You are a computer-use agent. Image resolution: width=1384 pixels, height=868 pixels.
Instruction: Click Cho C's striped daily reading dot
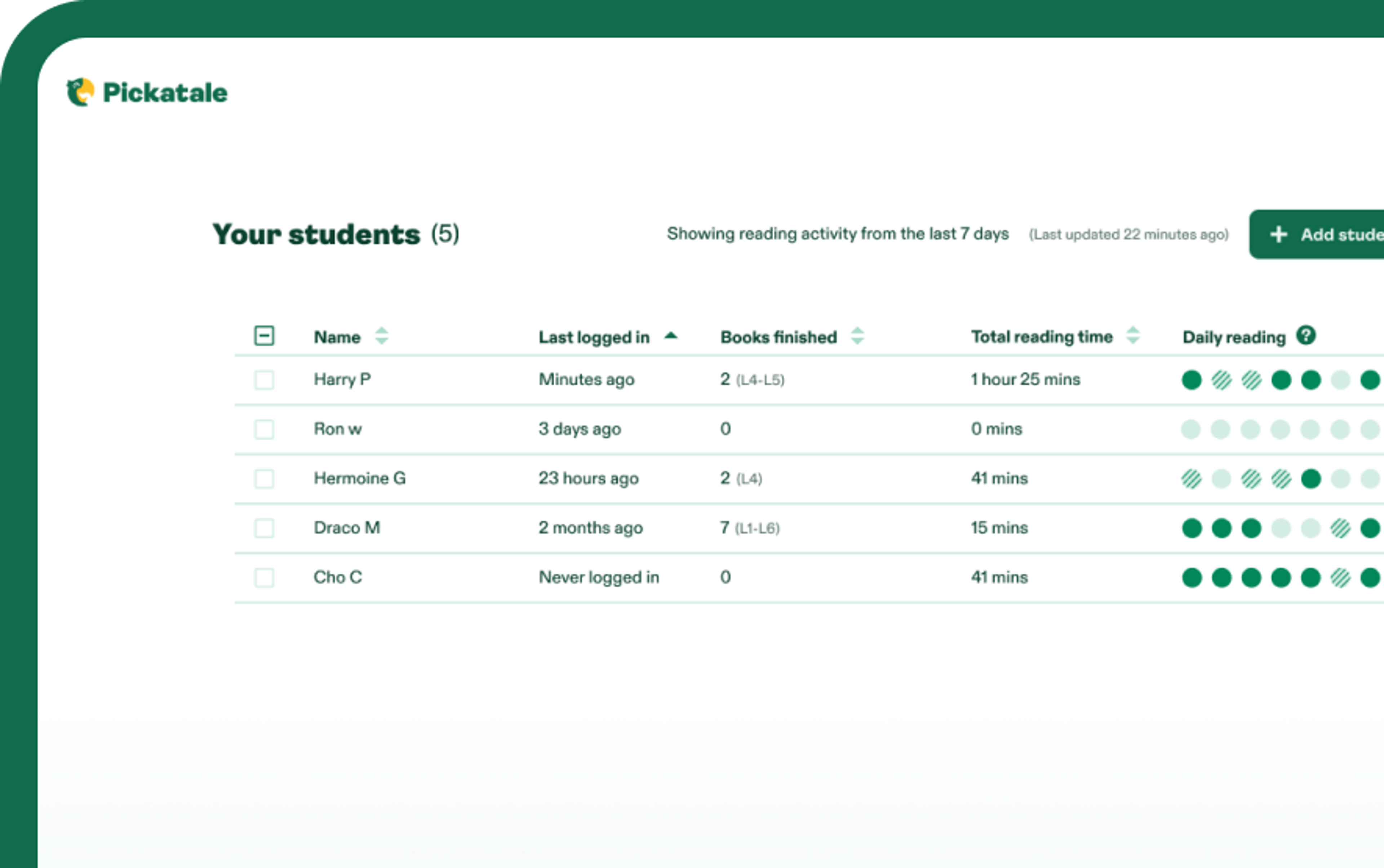1340,577
